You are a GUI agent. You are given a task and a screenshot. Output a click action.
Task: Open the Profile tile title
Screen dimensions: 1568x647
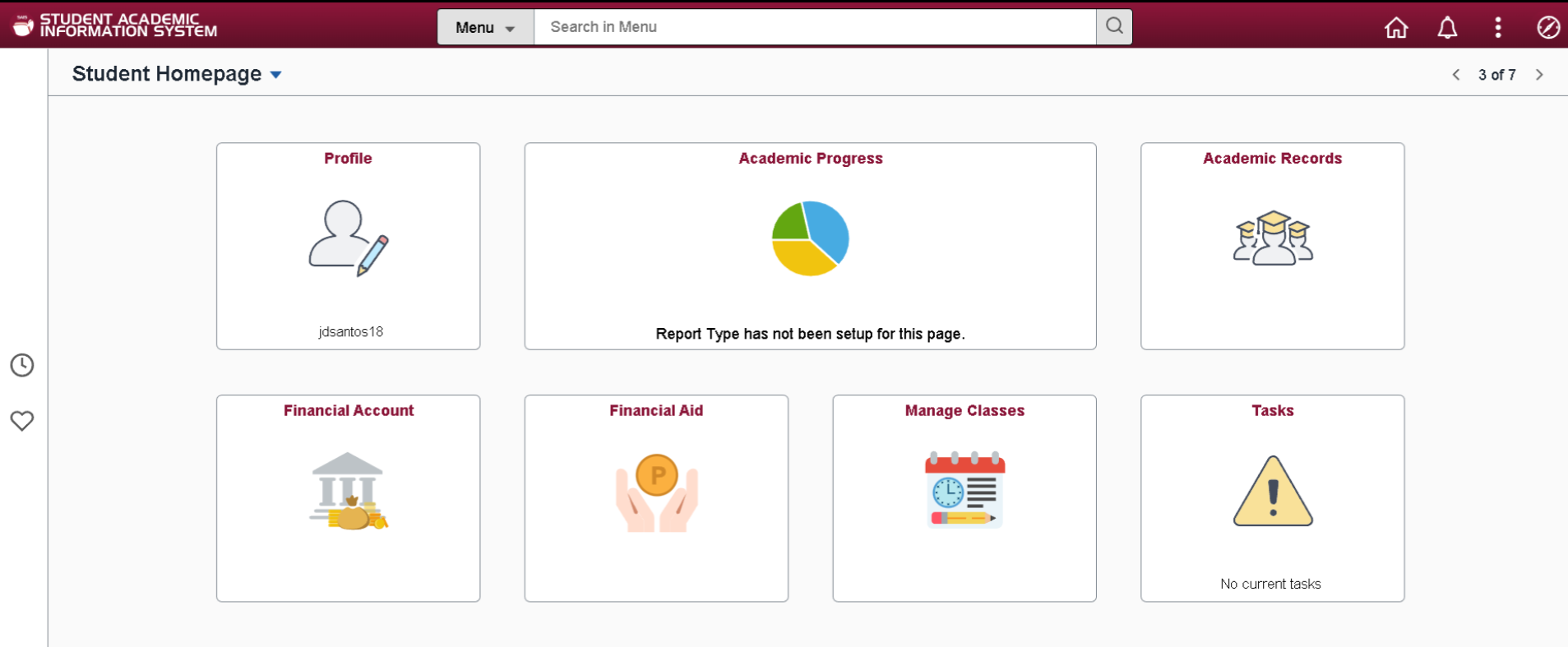(x=348, y=159)
